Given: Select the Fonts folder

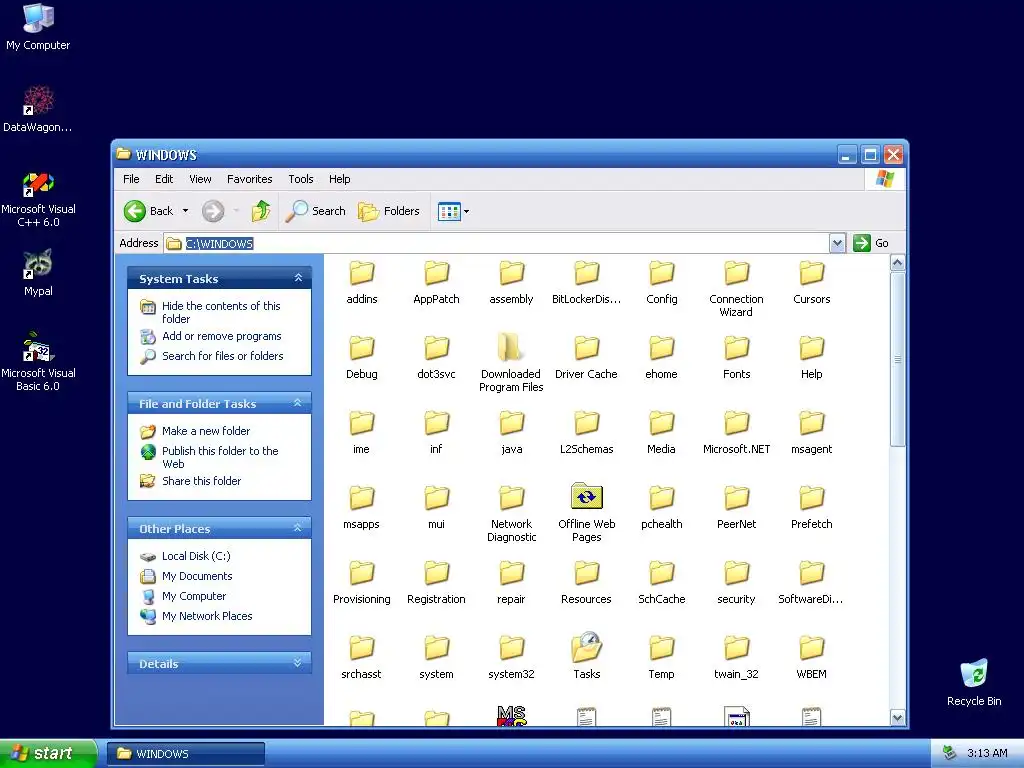Looking at the screenshot, I should coord(737,357).
